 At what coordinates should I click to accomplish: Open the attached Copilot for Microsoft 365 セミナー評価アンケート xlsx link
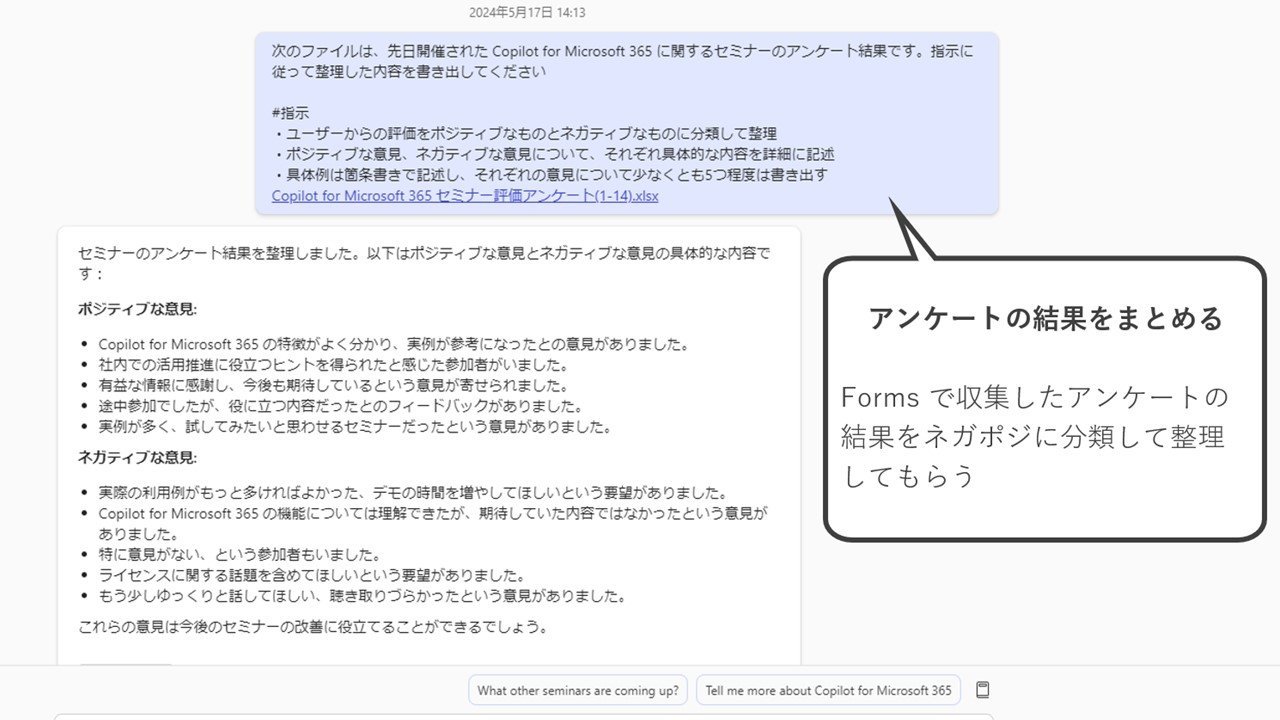465,196
